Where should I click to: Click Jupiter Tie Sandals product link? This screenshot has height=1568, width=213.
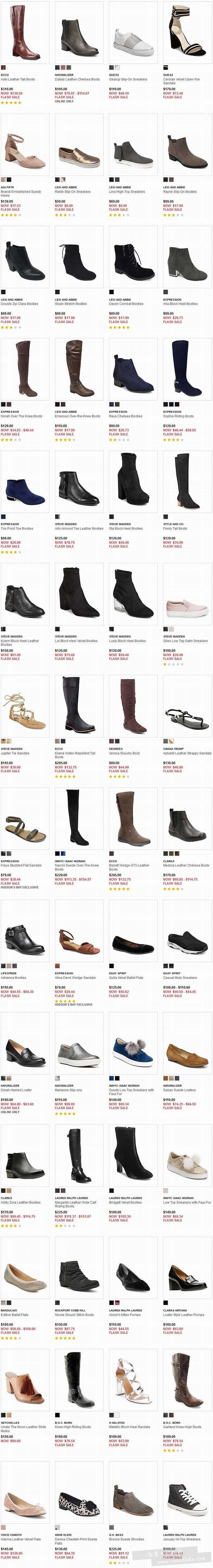coord(15,753)
